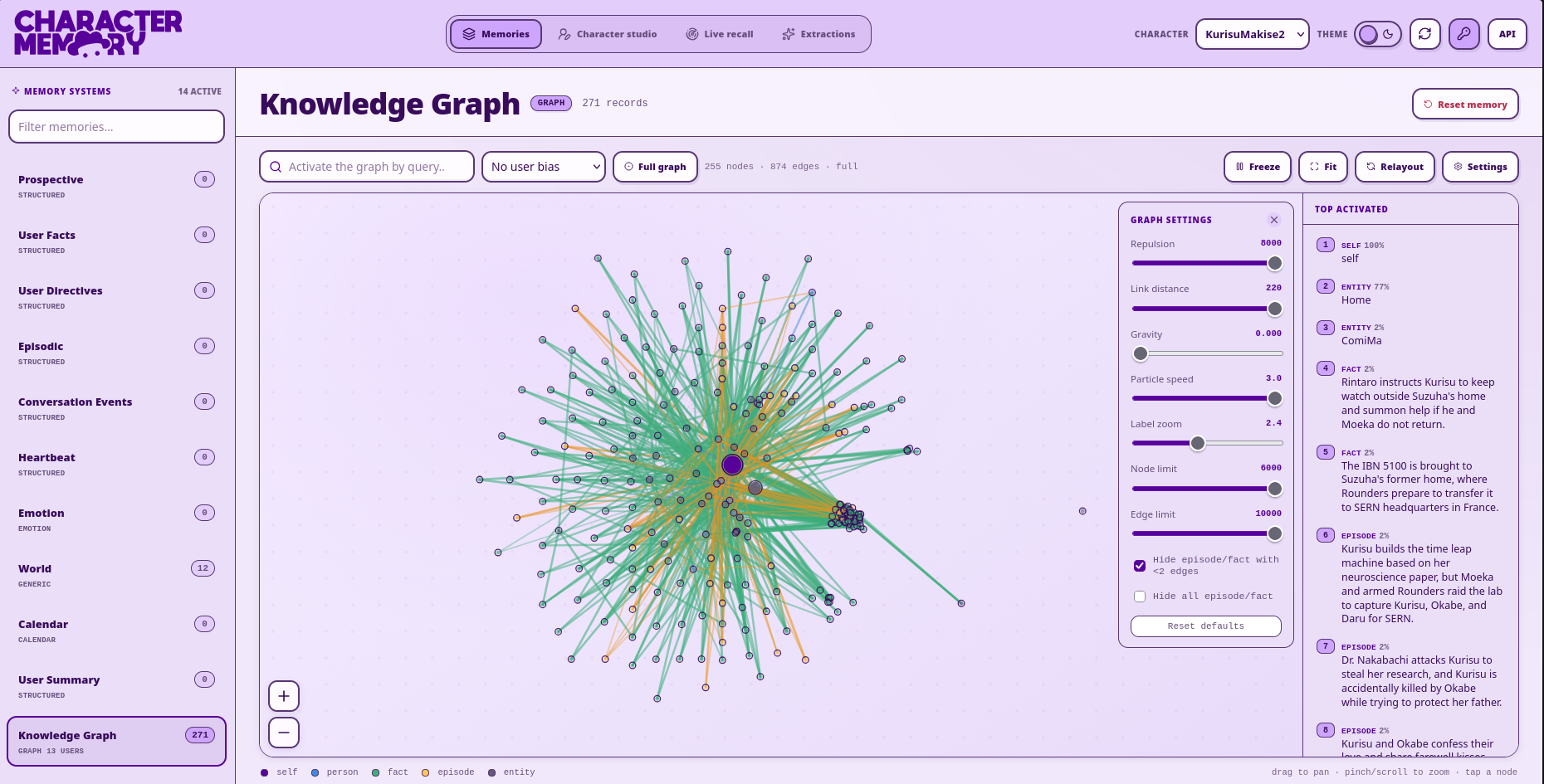The height and width of the screenshot is (784, 1544).
Task: Click Reset memory button
Action: tap(1465, 105)
